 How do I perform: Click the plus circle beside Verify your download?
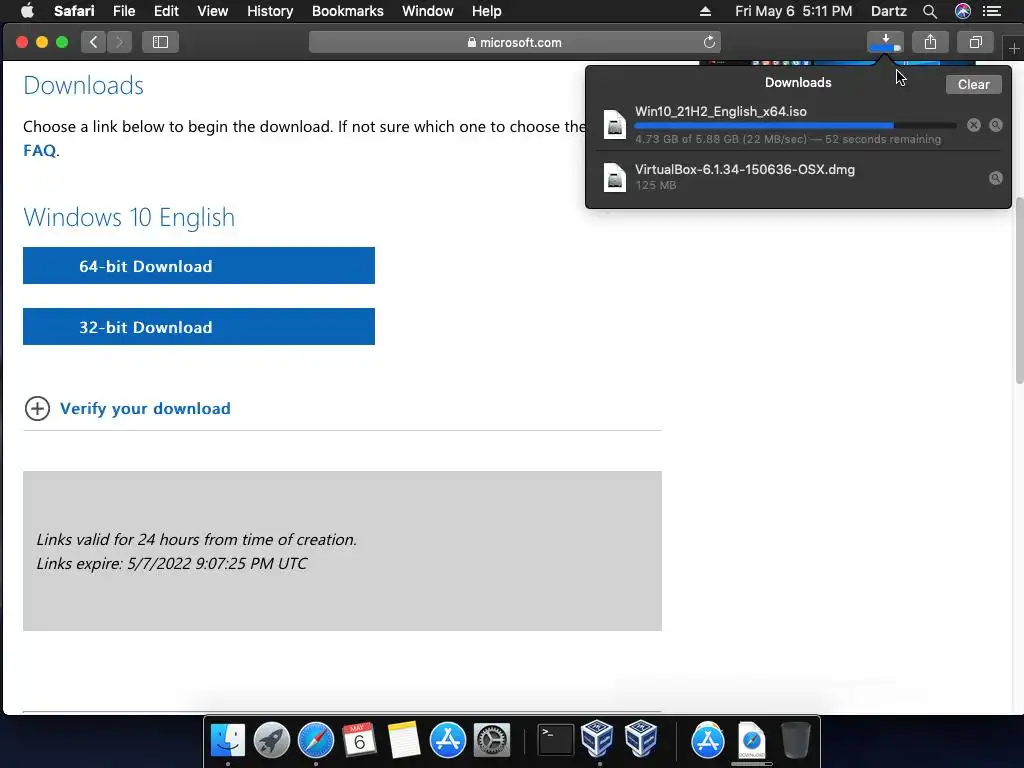click(x=37, y=408)
